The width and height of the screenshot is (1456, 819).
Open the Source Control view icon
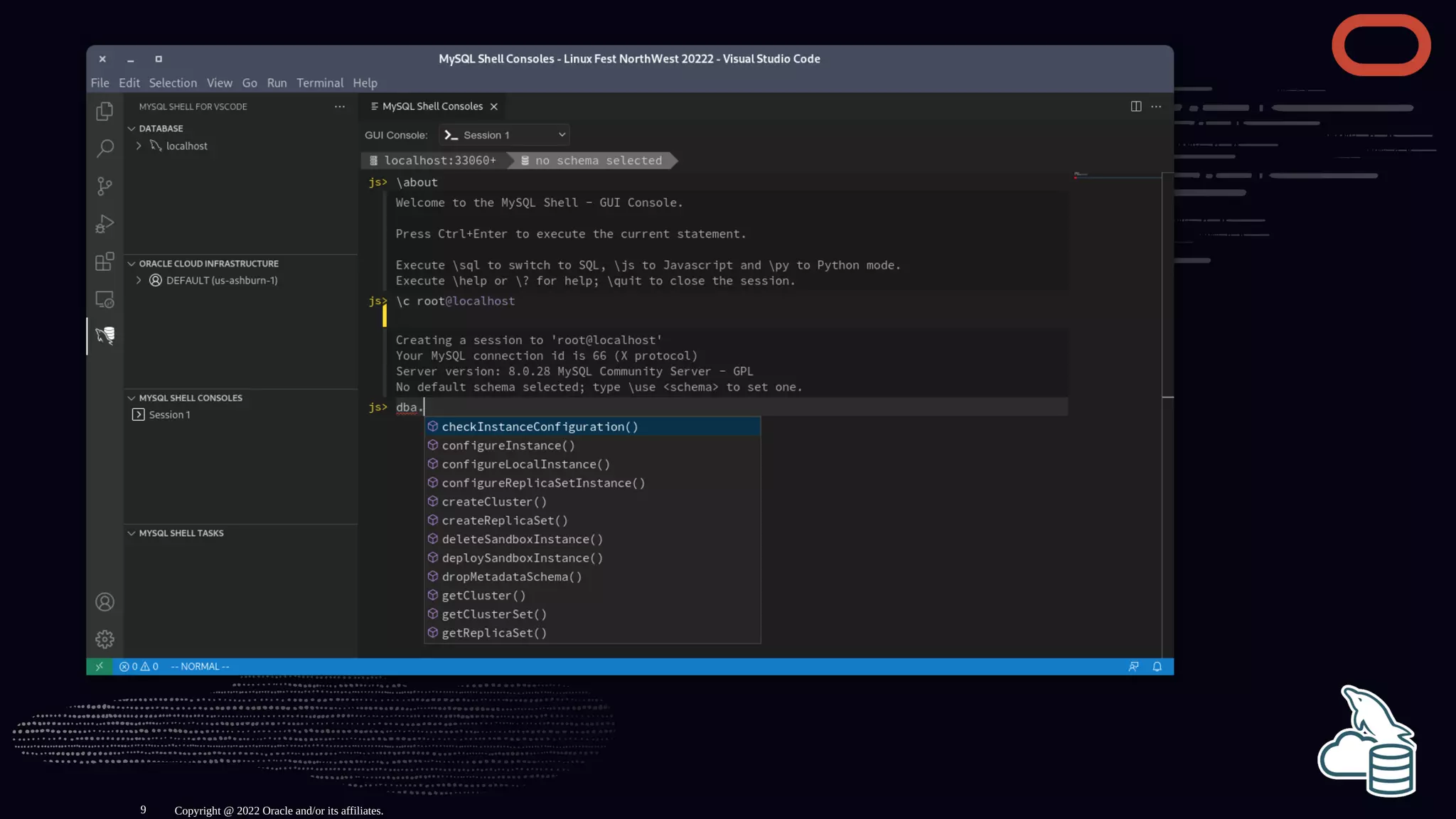coord(105,186)
